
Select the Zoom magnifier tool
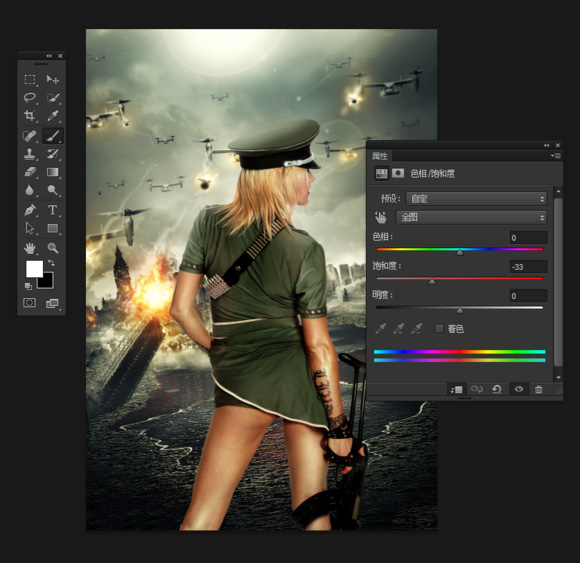click(53, 248)
